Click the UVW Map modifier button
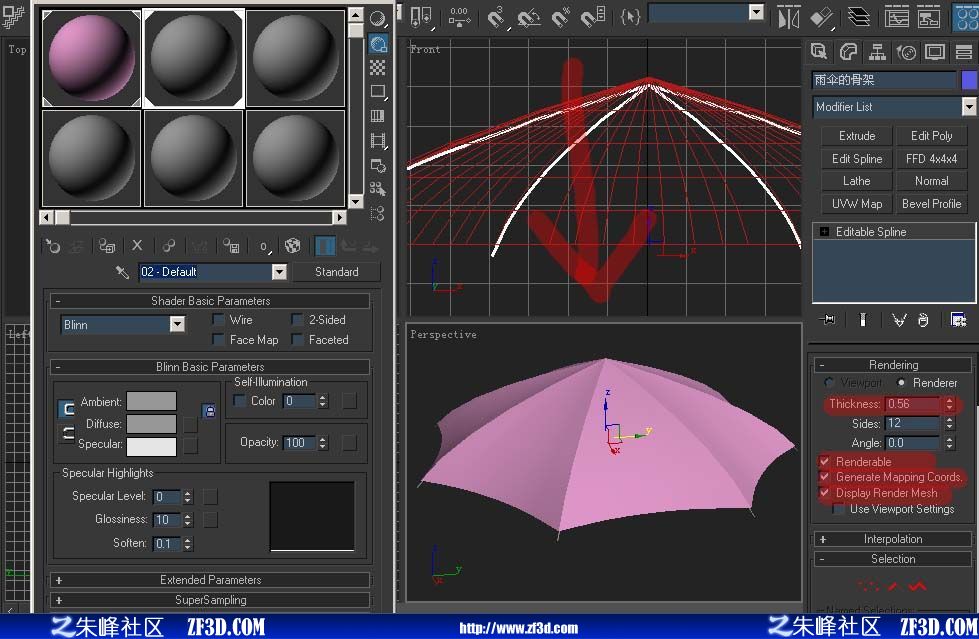This screenshot has width=979, height=639. click(857, 204)
